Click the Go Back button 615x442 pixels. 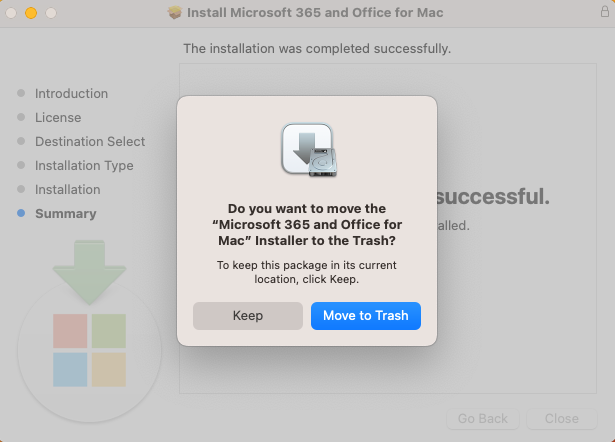483,418
